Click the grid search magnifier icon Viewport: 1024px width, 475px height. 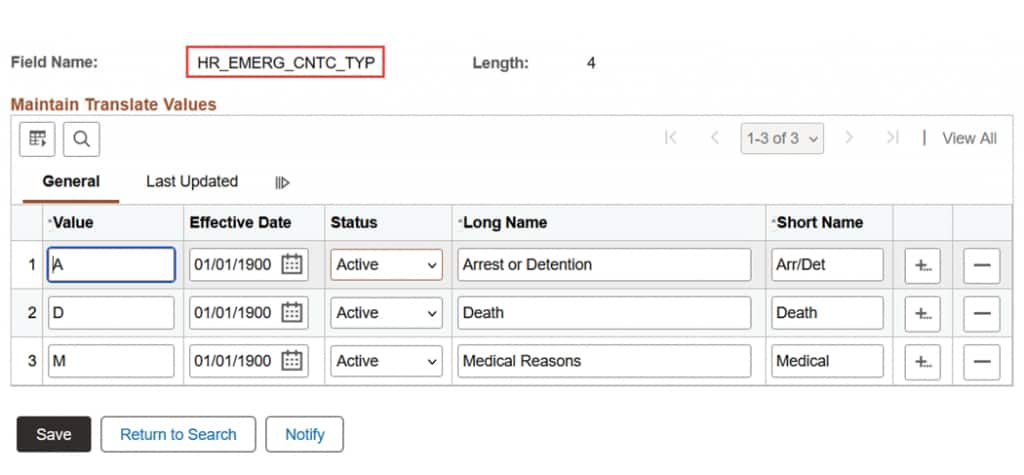[x=81, y=139]
